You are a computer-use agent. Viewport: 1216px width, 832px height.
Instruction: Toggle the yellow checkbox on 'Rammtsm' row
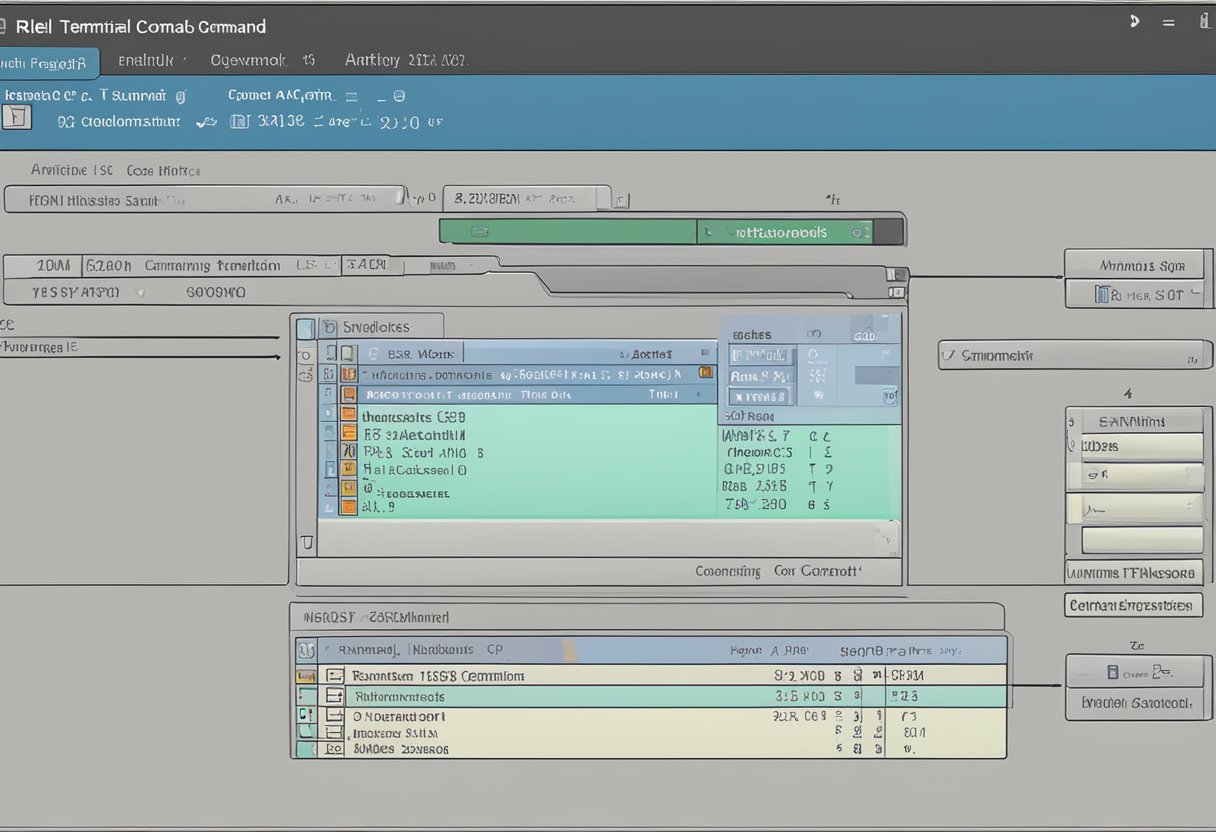306,676
